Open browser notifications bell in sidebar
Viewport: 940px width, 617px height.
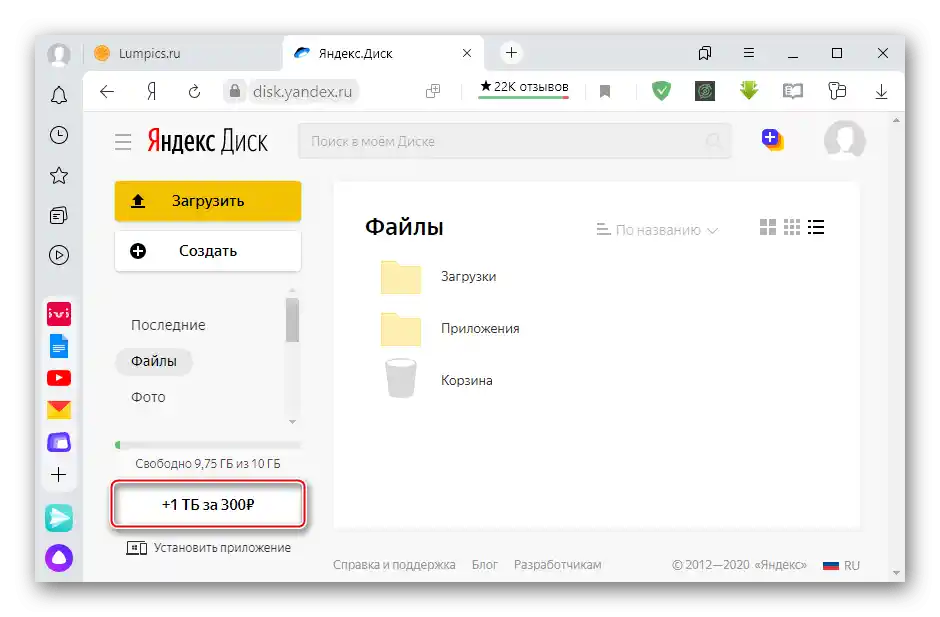(x=59, y=95)
